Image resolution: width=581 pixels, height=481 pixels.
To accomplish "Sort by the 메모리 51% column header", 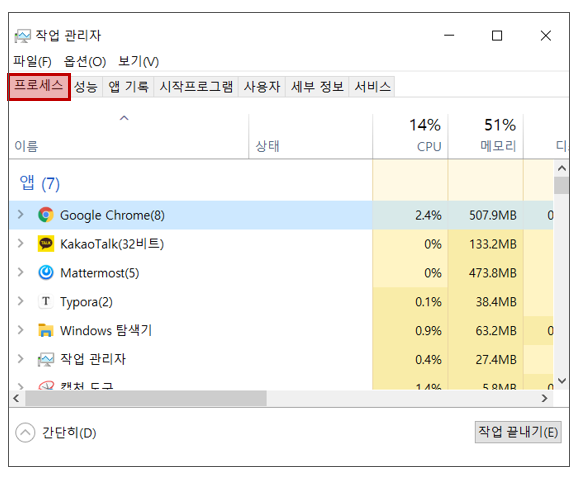I will pyautogui.click(x=486, y=136).
